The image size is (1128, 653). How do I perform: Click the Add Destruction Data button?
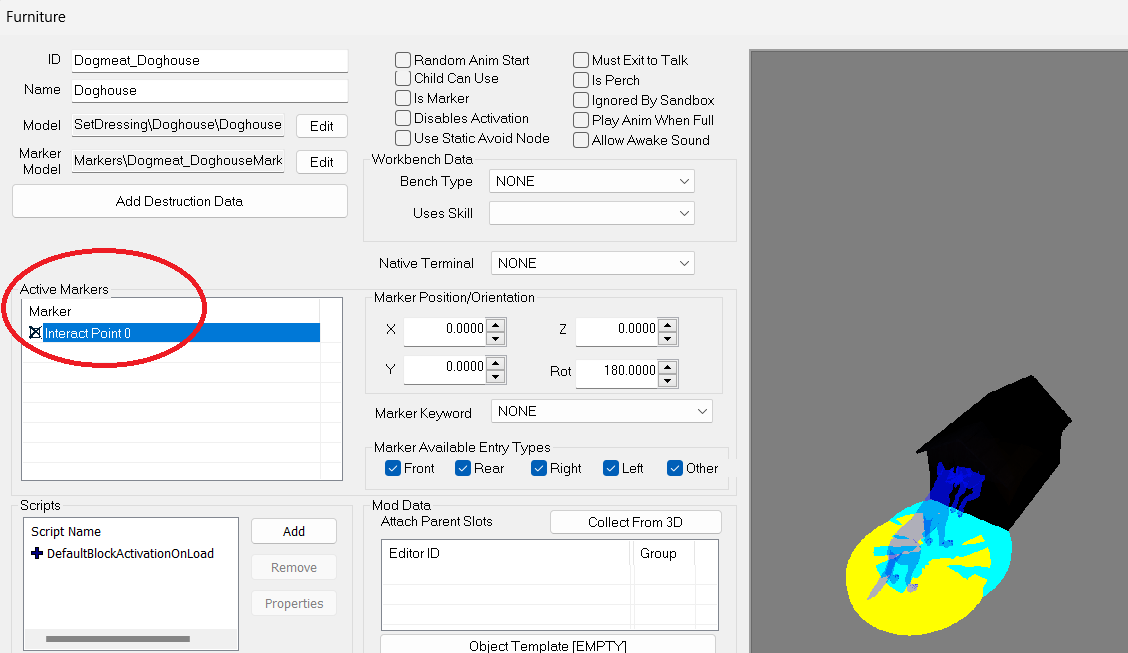coord(180,201)
